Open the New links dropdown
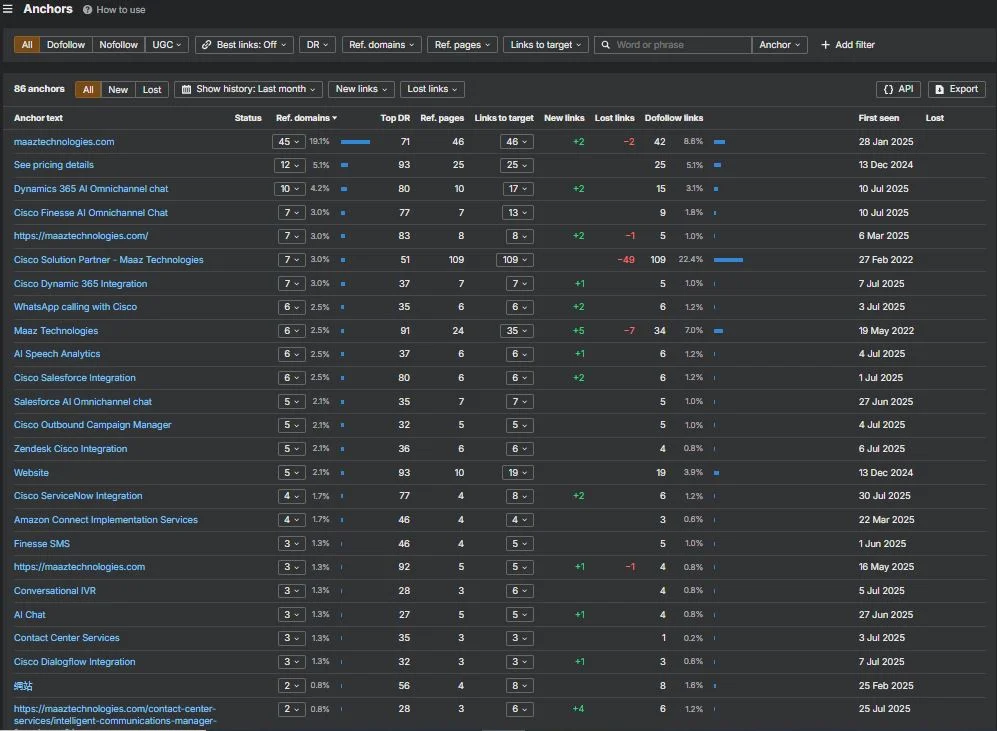 (x=361, y=89)
